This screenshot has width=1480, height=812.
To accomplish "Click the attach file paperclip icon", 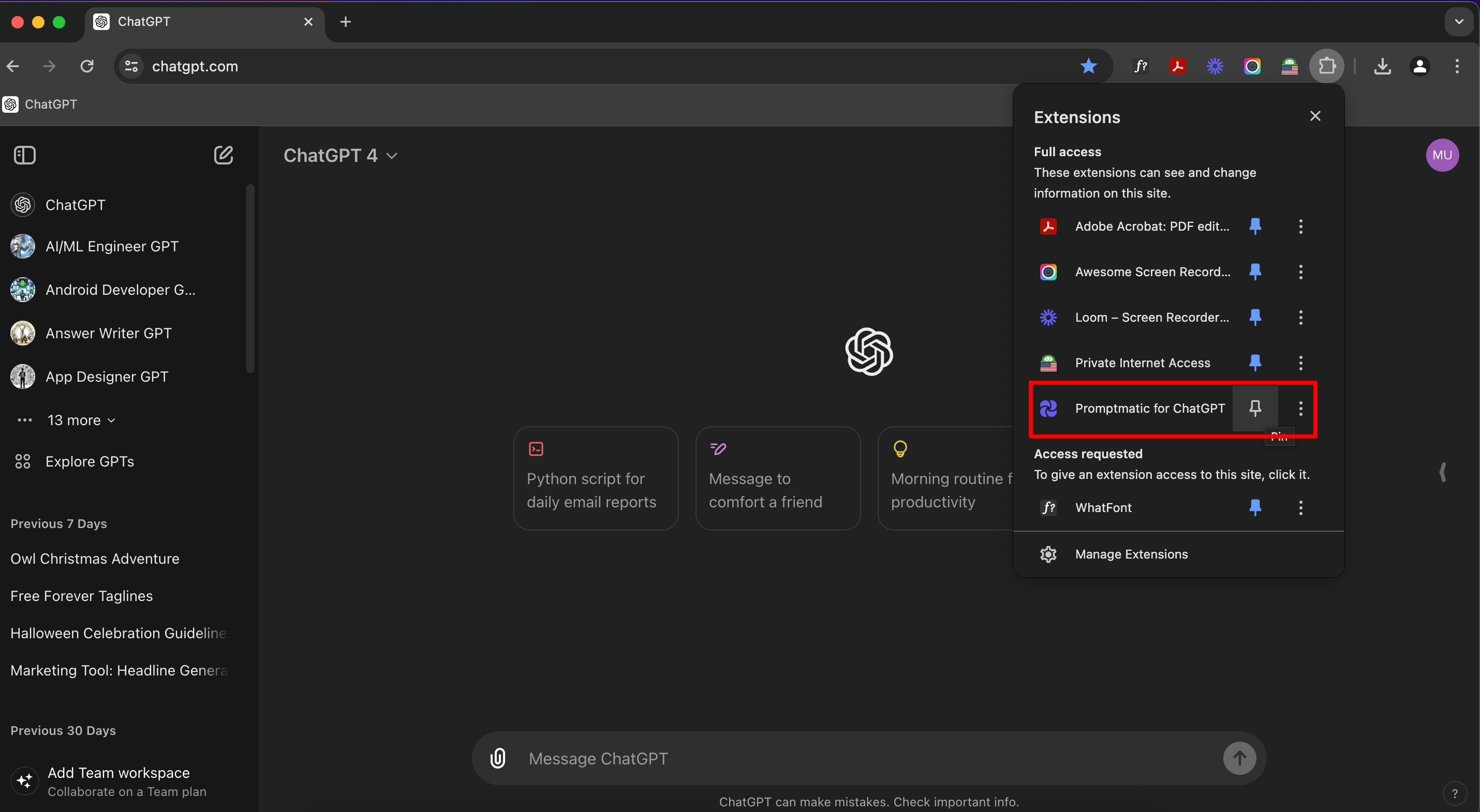I will [x=497, y=758].
